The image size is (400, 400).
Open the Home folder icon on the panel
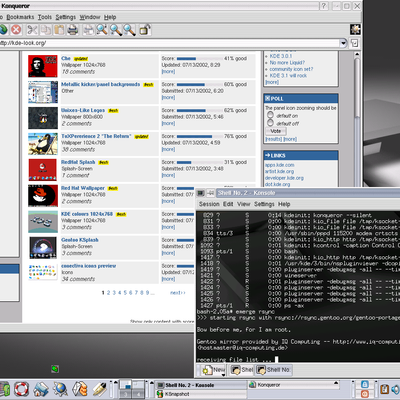[41, 389]
